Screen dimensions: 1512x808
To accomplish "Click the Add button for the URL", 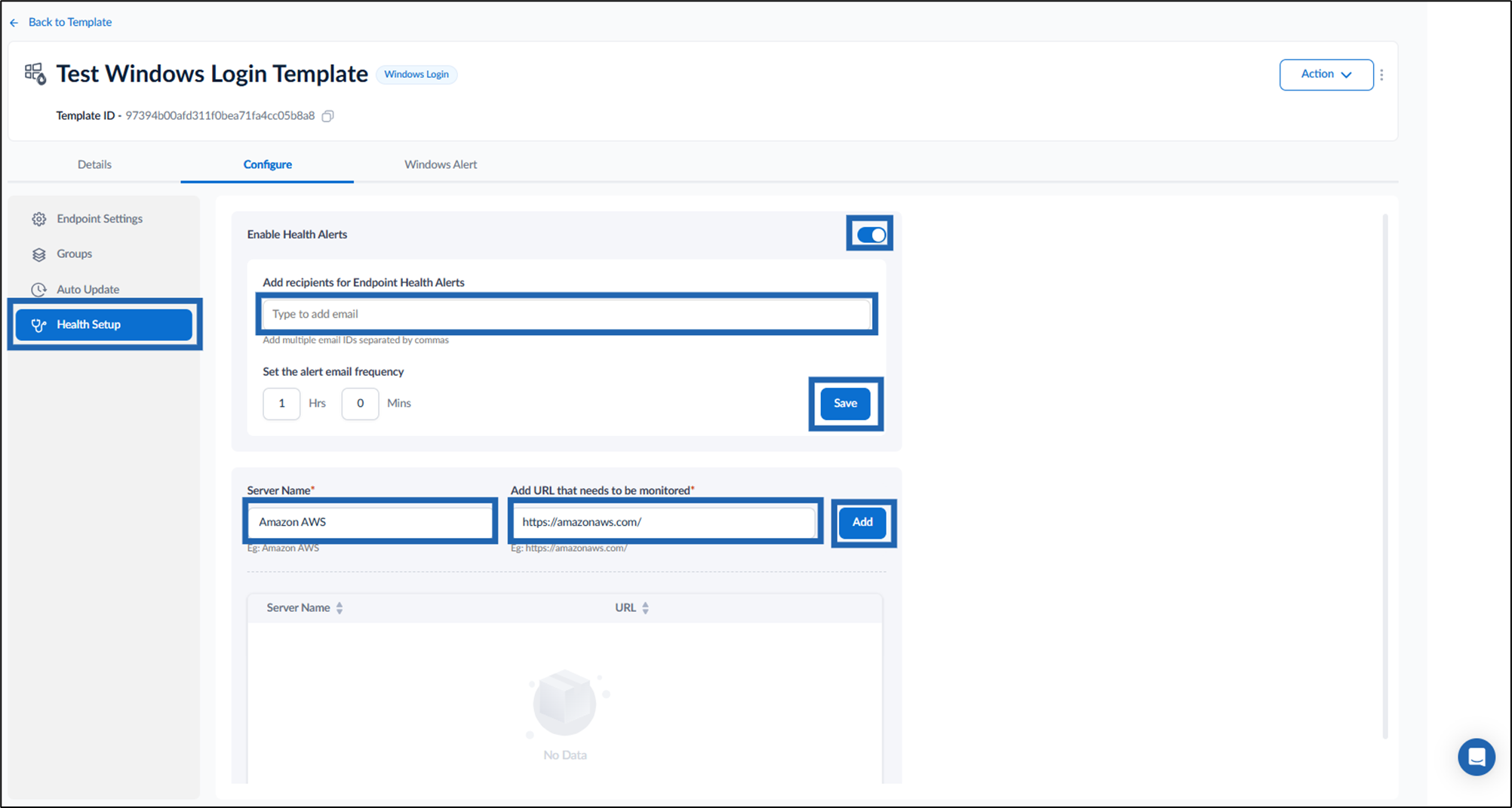I will tap(862, 522).
